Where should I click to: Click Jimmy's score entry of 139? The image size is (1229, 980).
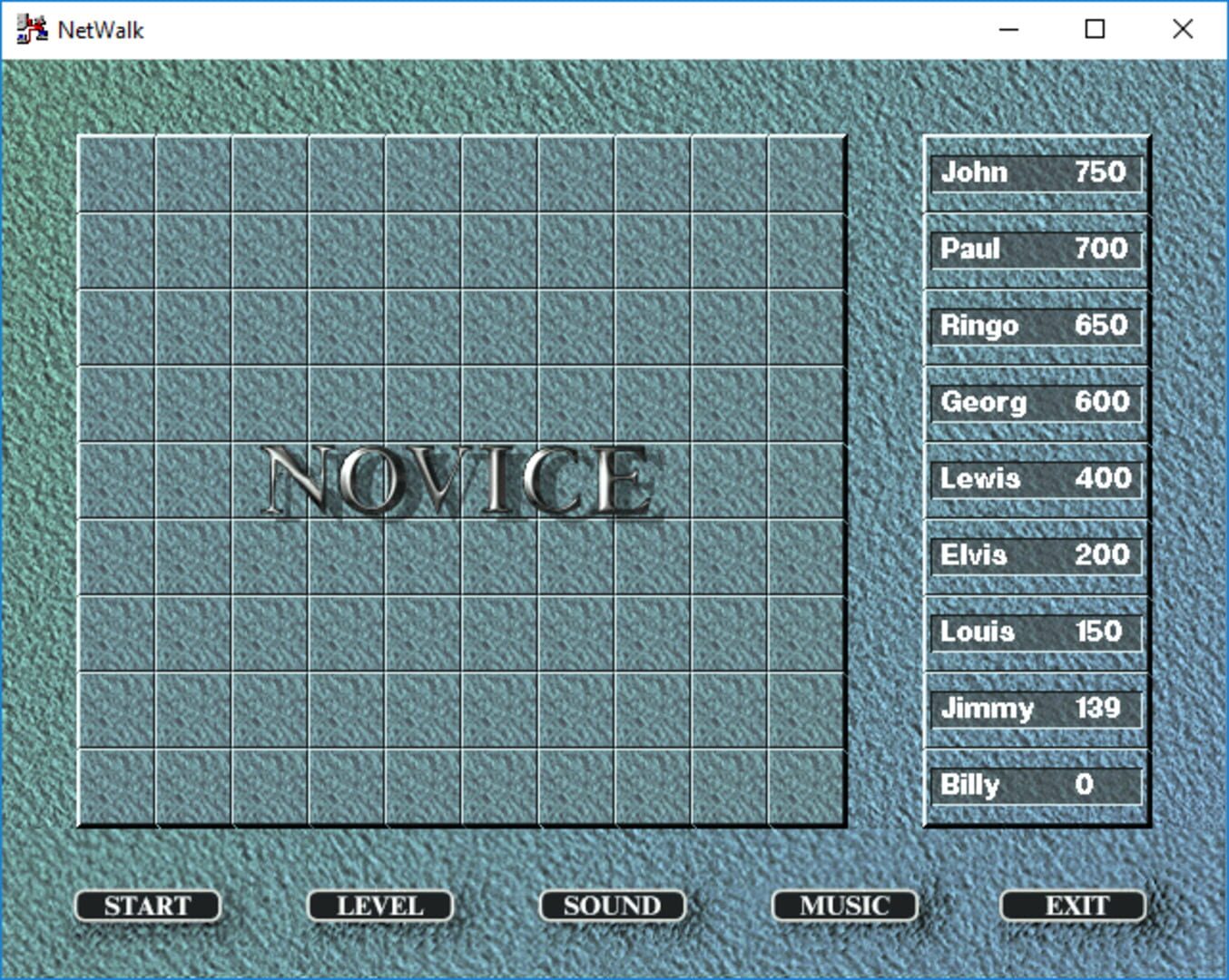(x=1035, y=709)
